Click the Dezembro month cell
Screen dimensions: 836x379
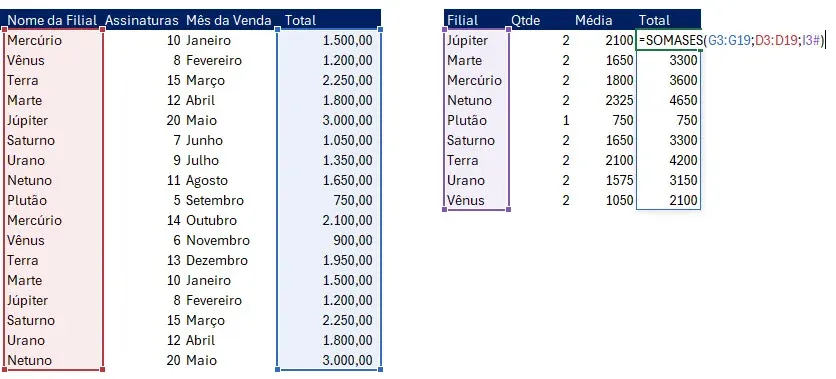(216, 260)
